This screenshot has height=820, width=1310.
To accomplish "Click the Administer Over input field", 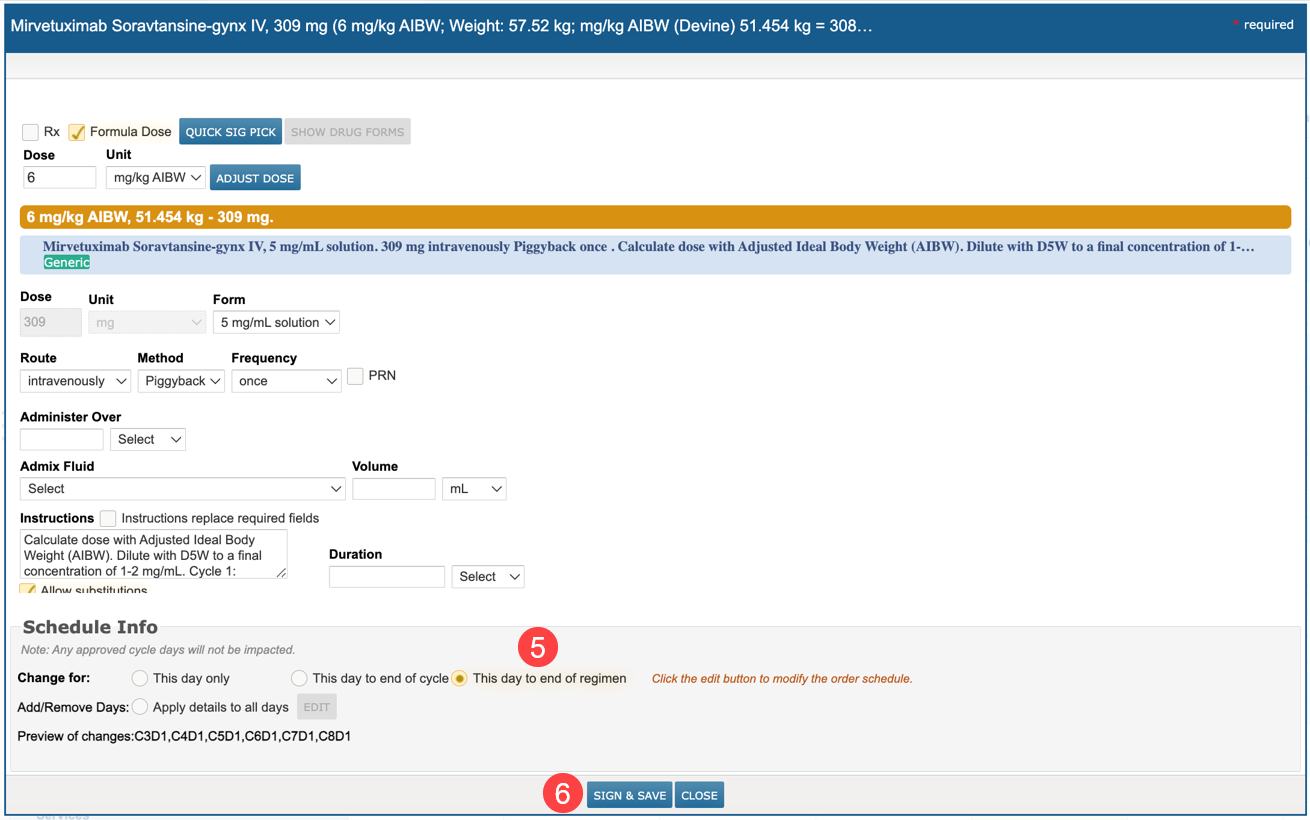I will pyautogui.click(x=61, y=439).
